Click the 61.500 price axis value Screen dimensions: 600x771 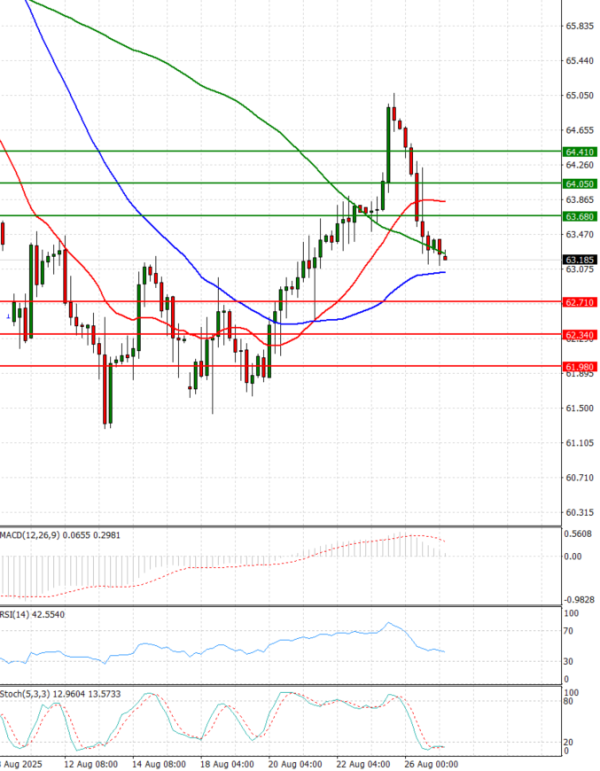(580, 408)
